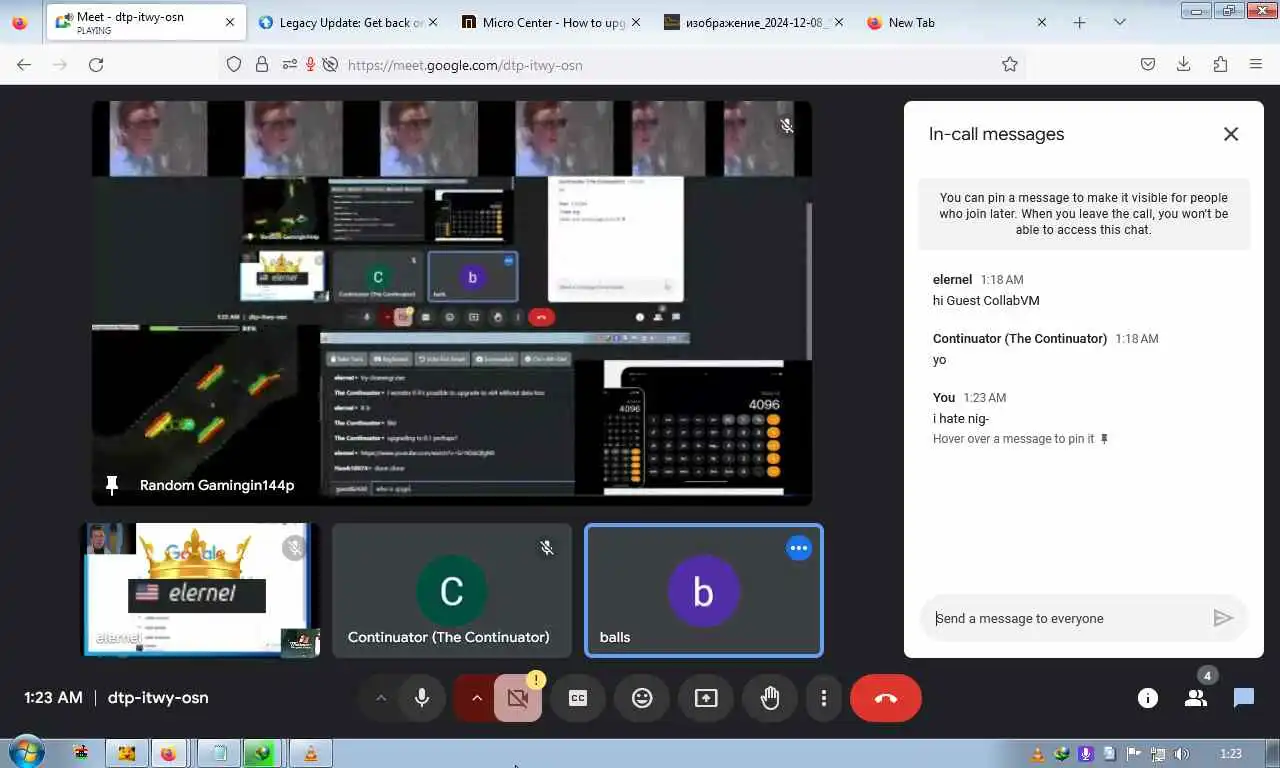Click the Firefox View icon
Screen dimensions: 1280x768
tap(19, 22)
